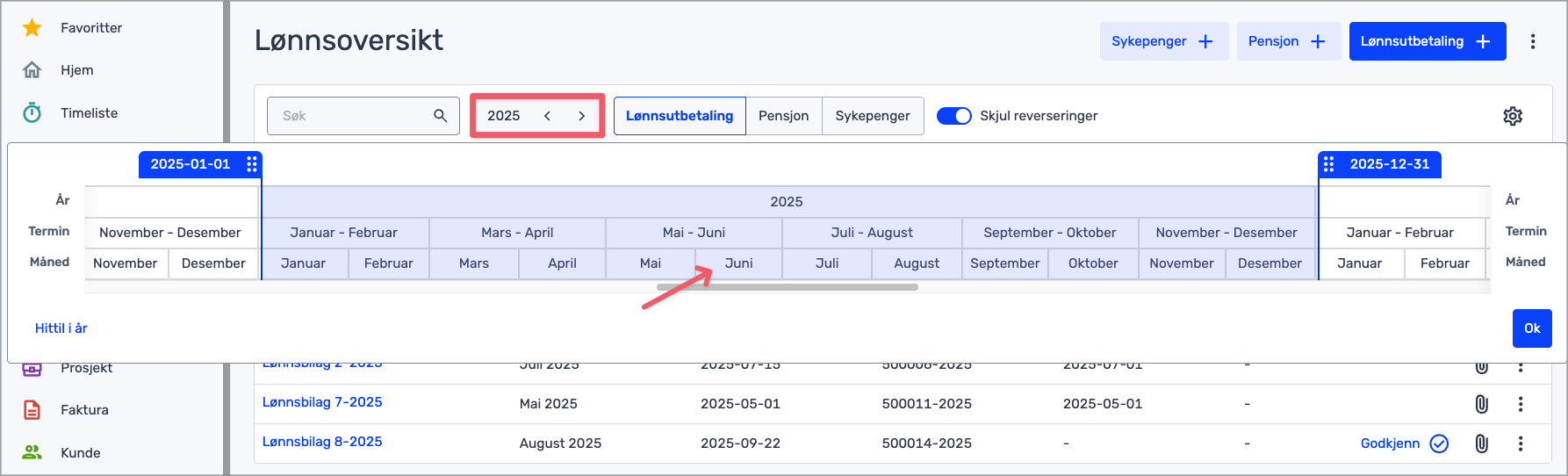Click the Søk search field
Screen dimensions: 1568x476
click(x=354, y=116)
